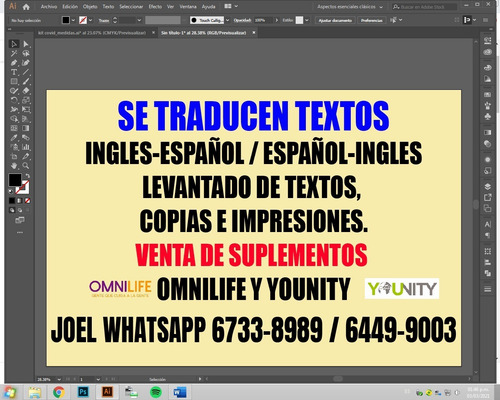Go to Illustrator Home screen

click(x=26, y=7)
